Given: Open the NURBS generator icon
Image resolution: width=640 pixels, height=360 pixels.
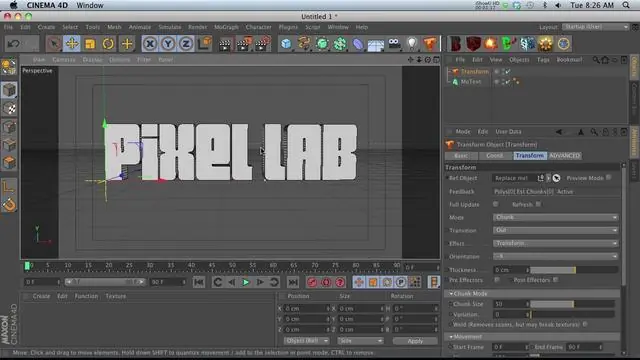Looking at the screenshot, I should click(x=322, y=44).
